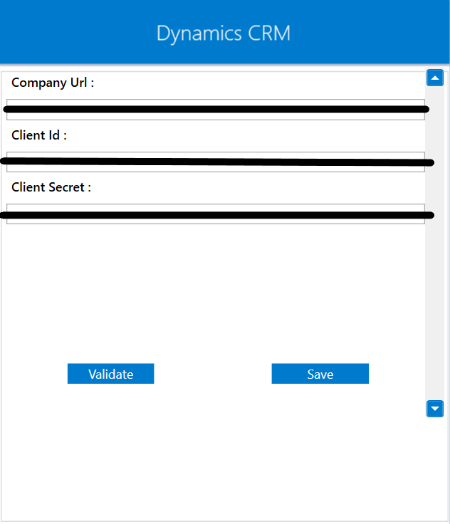Image resolution: width=450 pixels, height=524 pixels.
Task: Focus the Client Secret input field
Action: (x=215, y=214)
